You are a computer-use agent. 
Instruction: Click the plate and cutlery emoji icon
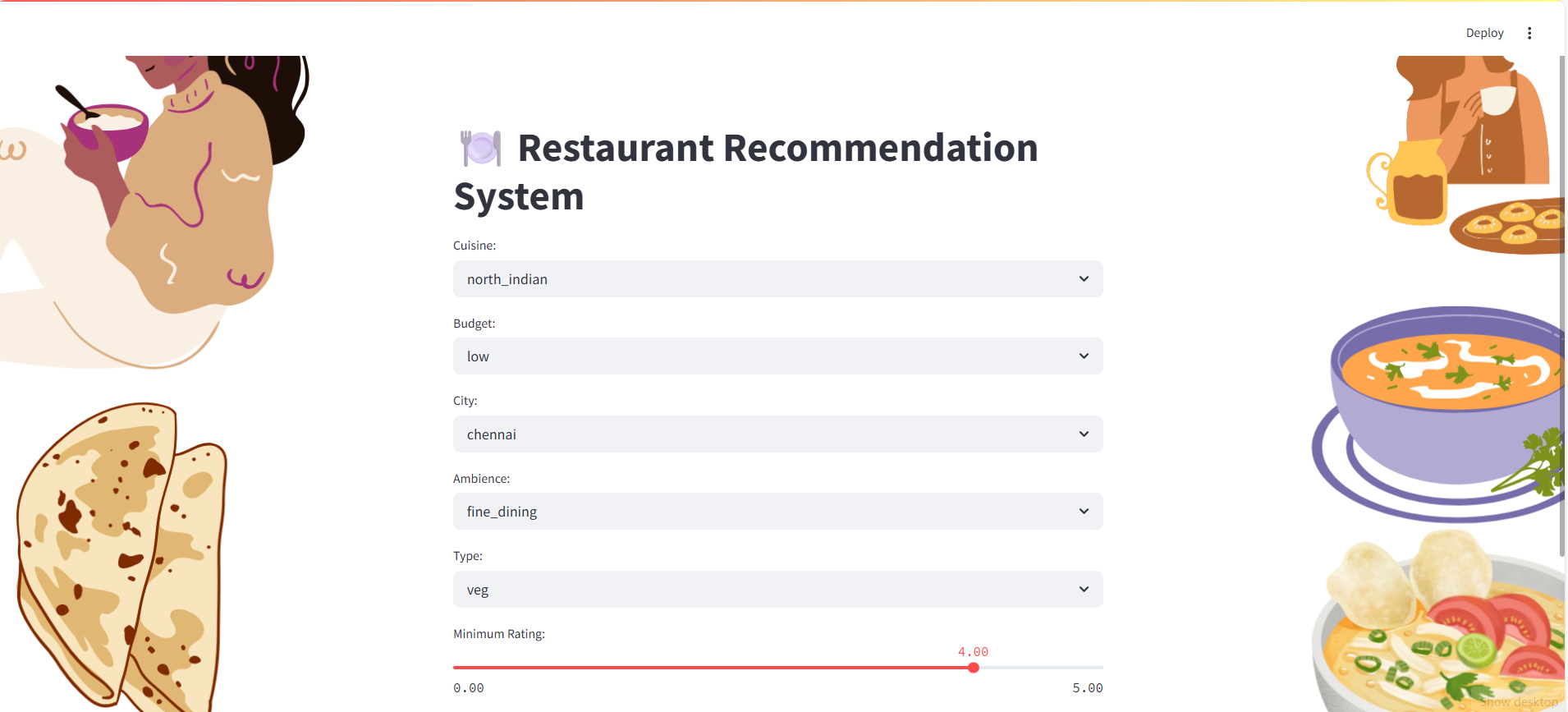(x=480, y=149)
